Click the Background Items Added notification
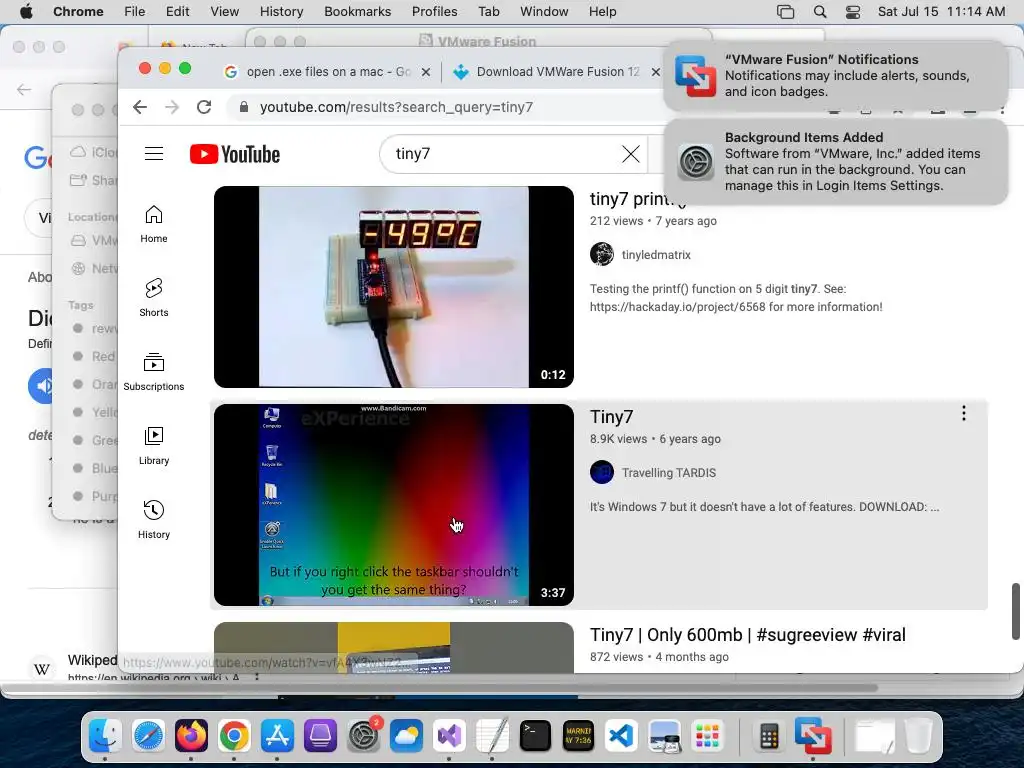The height and width of the screenshot is (768, 1024). [x=835, y=161]
